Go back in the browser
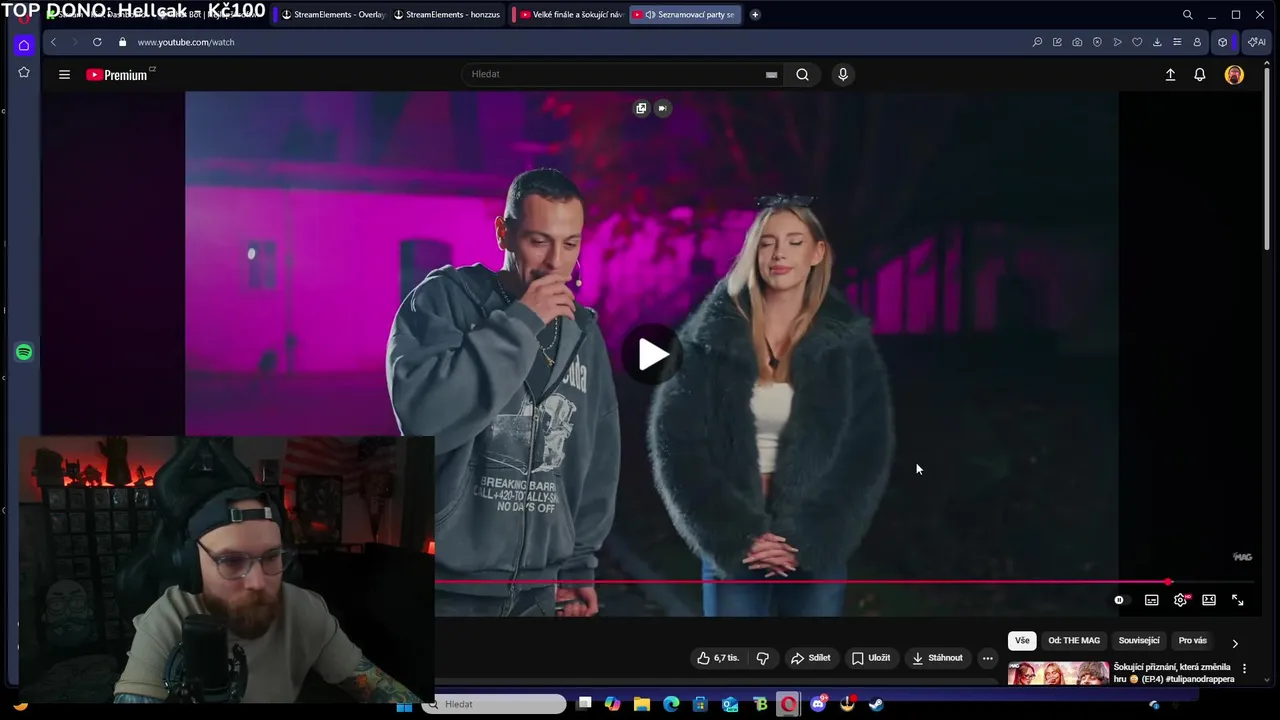This screenshot has width=1280, height=720. tap(53, 42)
